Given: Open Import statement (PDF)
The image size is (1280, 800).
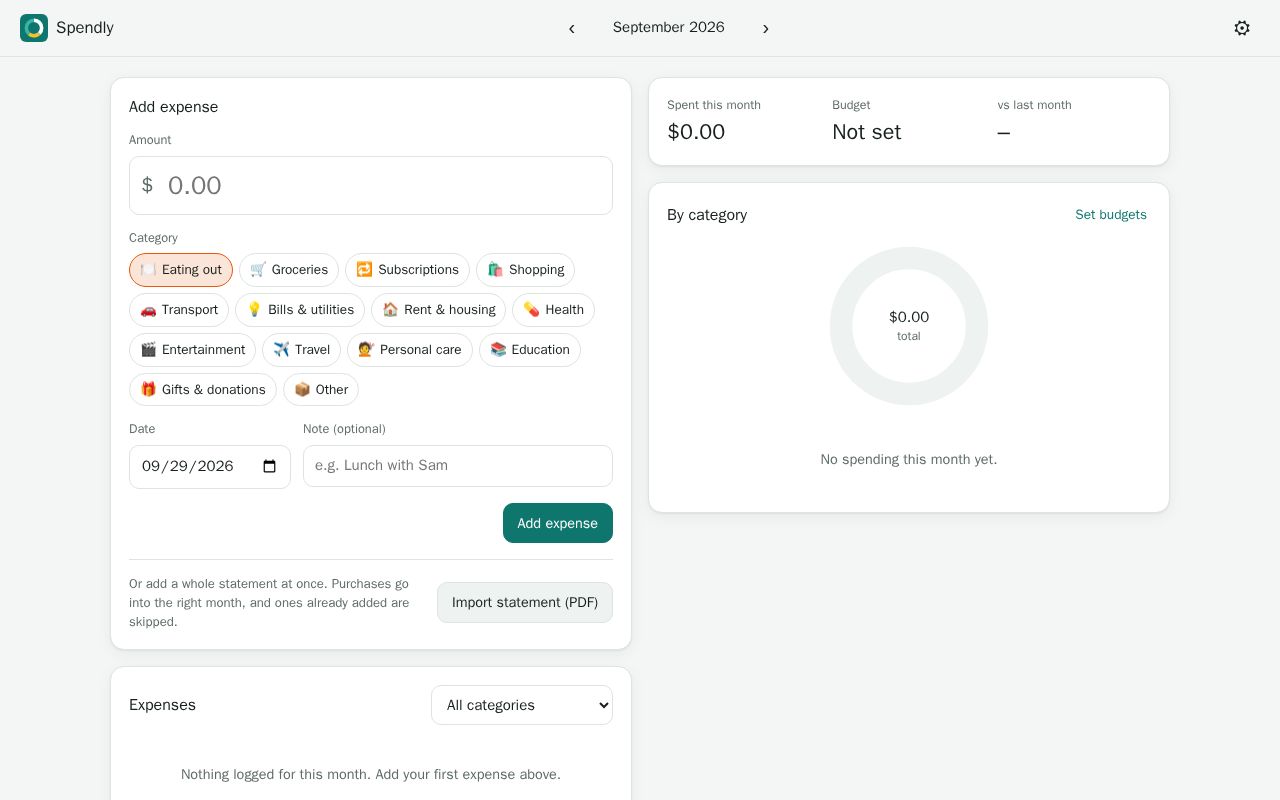Looking at the screenshot, I should pos(525,603).
